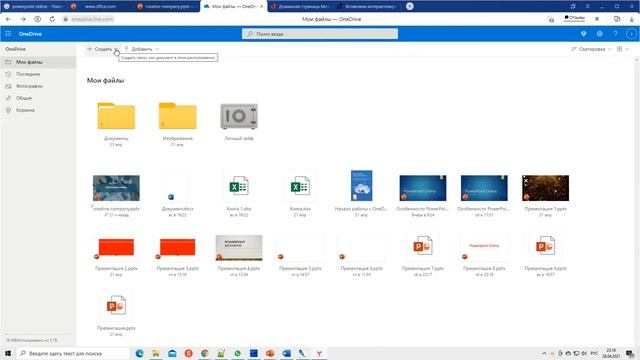The width and height of the screenshot is (640, 360).
Task: Click the storage usage link at sidebar bottom
Action: 31,340
